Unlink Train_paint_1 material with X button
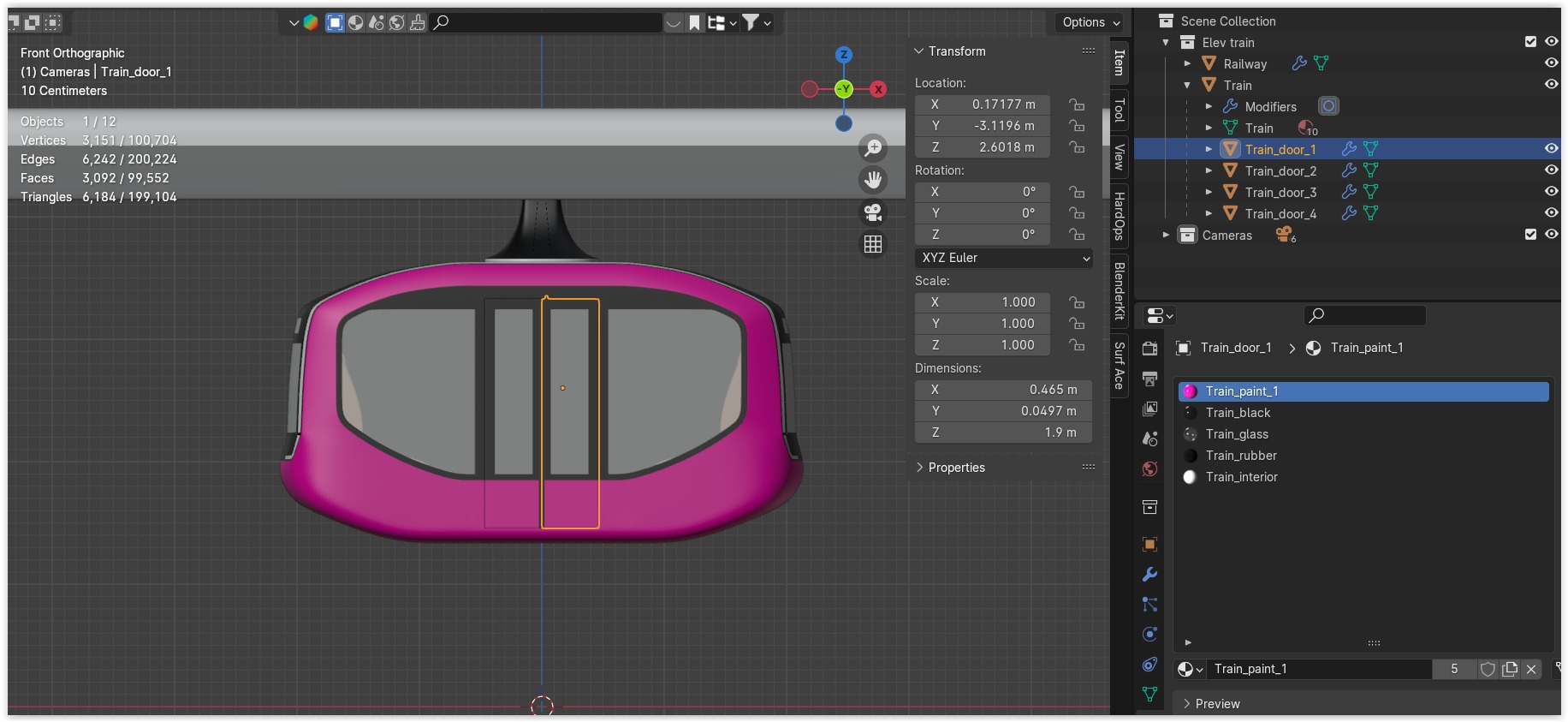The image size is (1568, 722). (x=1531, y=669)
